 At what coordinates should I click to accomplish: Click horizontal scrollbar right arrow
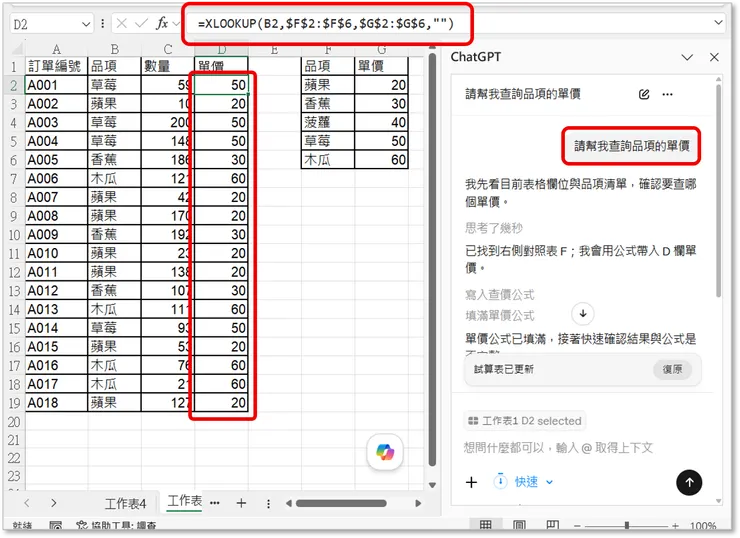point(418,504)
